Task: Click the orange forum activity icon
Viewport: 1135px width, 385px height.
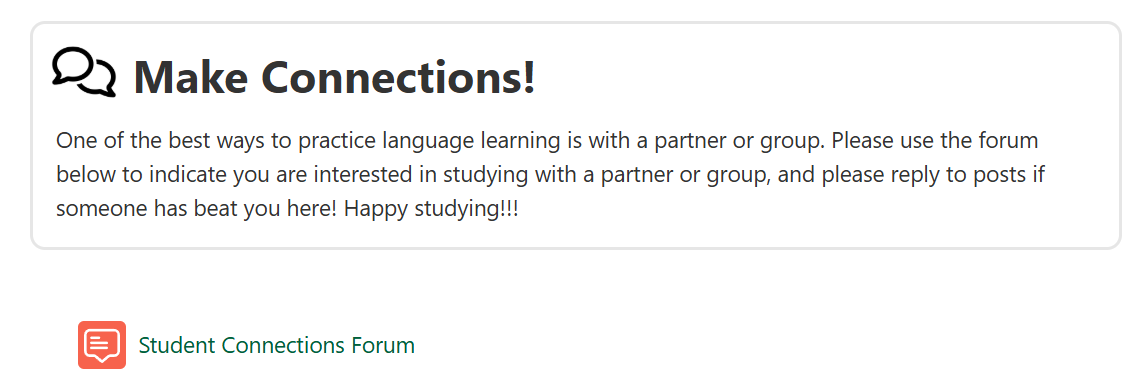Action: [102, 344]
